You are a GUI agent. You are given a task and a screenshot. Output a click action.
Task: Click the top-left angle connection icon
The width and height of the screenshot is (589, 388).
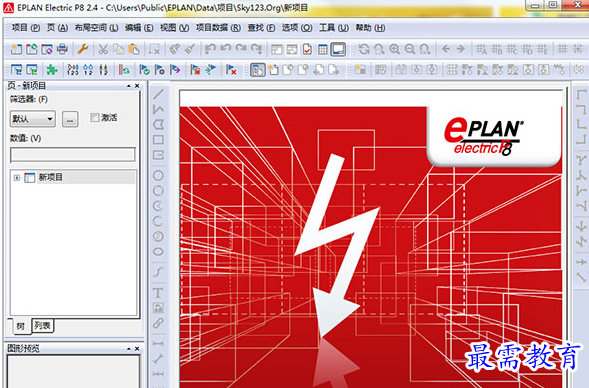pyautogui.click(x=581, y=94)
